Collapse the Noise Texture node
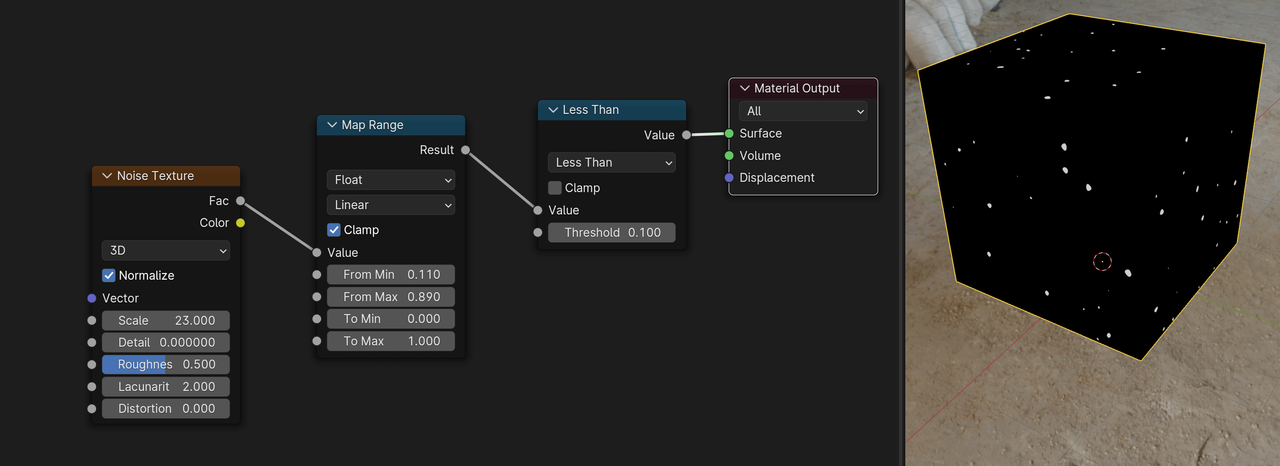The height and width of the screenshot is (466, 1280). point(107,176)
